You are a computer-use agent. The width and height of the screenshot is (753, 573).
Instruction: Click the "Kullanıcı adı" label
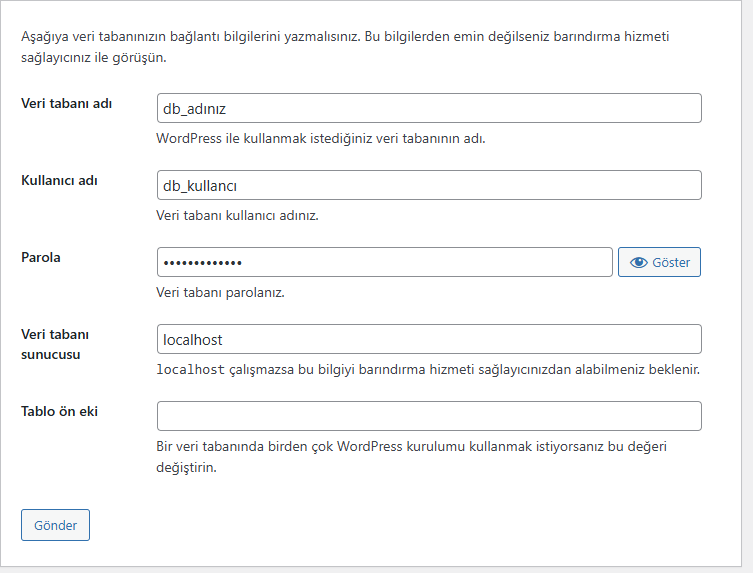59,181
